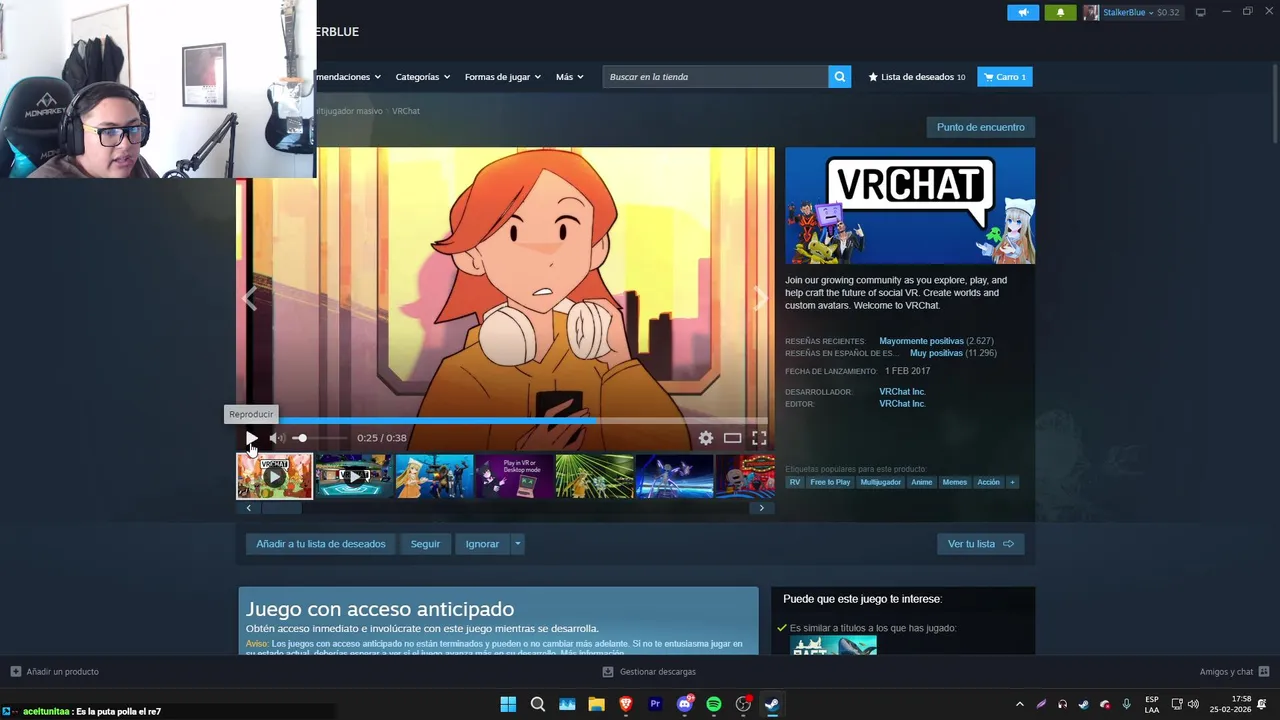
Task: Launch Brave browser from taskbar
Action: click(626, 704)
